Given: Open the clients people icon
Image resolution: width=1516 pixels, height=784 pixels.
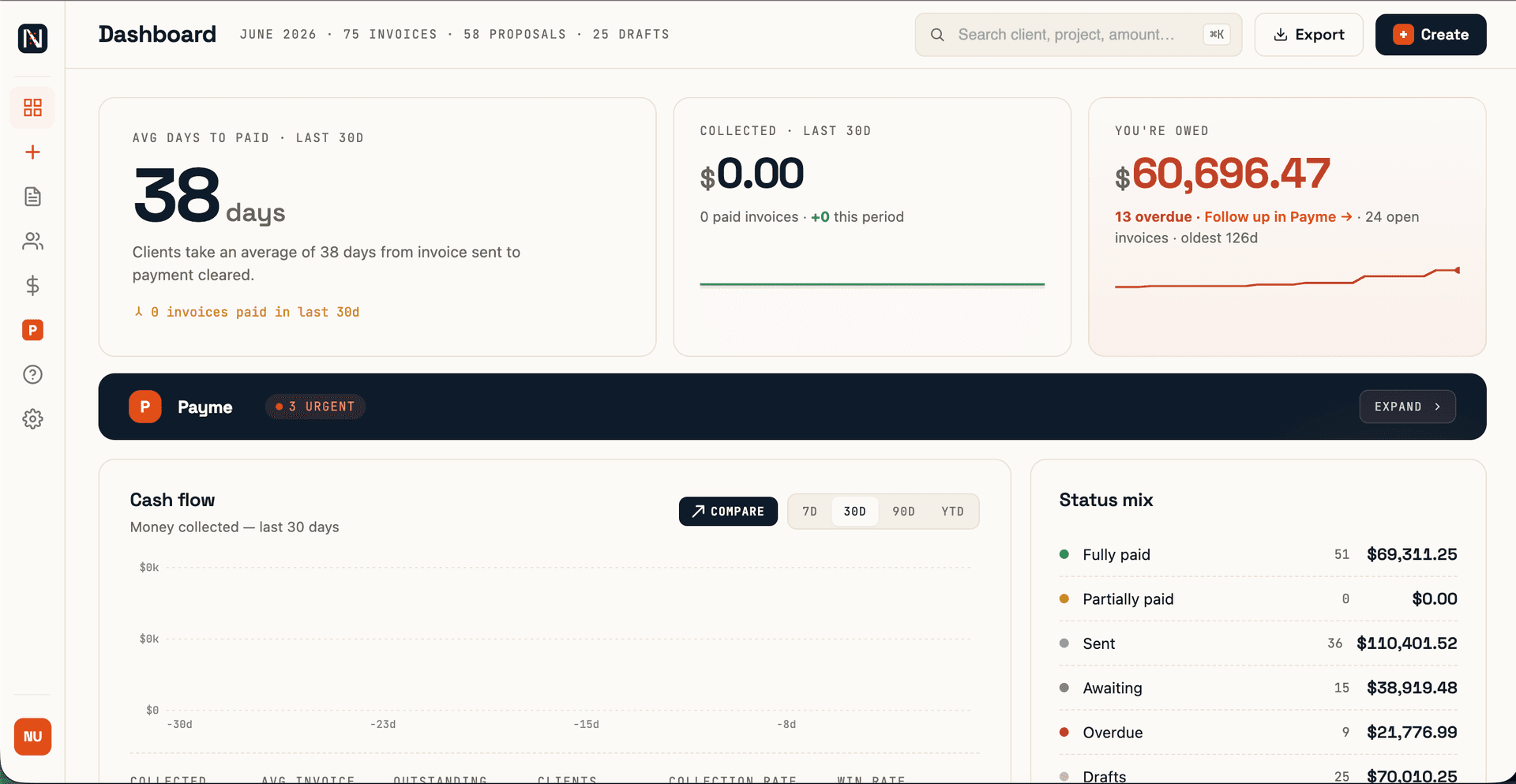Looking at the screenshot, I should tap(32, 242).
